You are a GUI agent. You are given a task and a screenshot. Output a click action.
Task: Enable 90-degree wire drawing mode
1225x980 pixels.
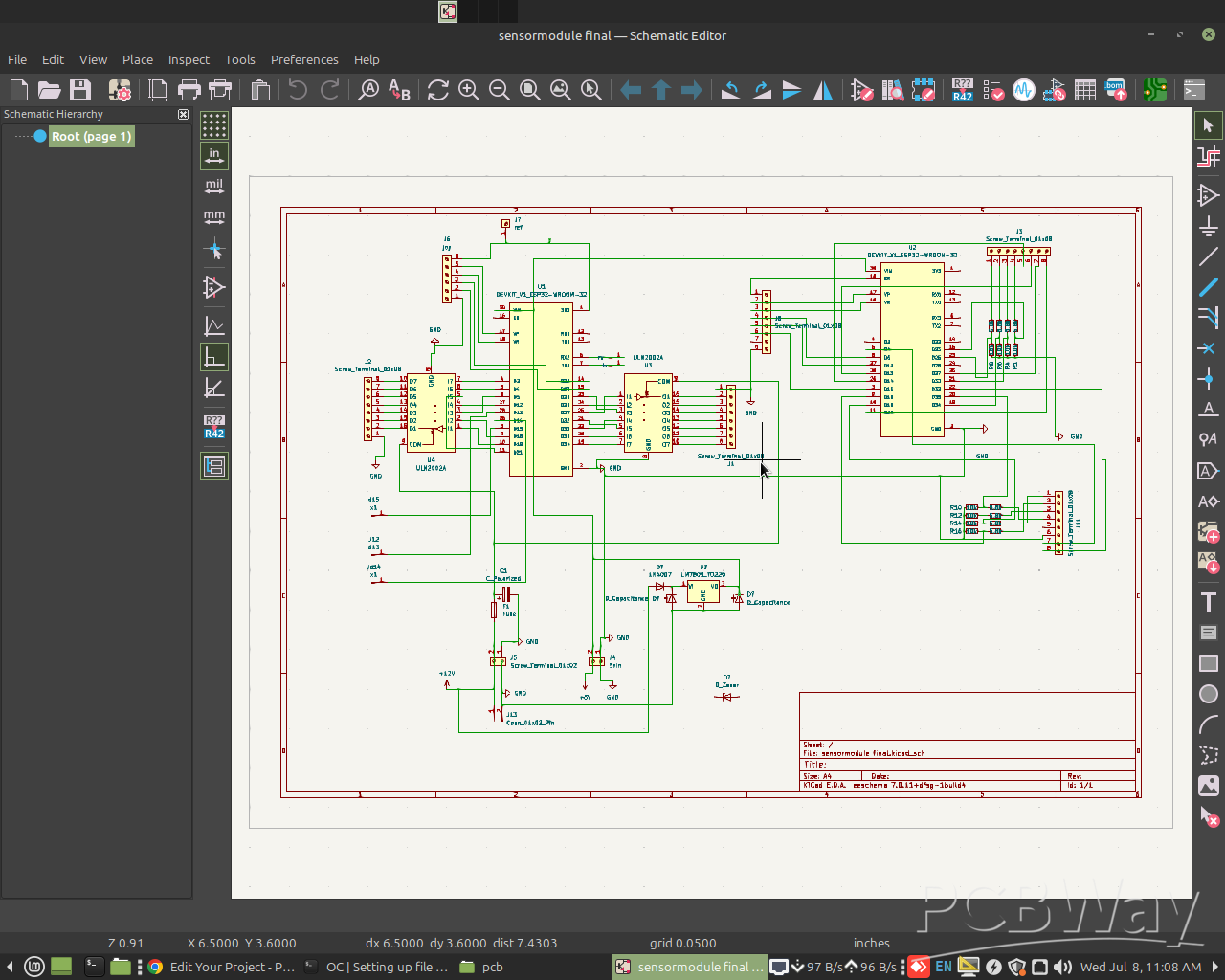click(214, 357)
